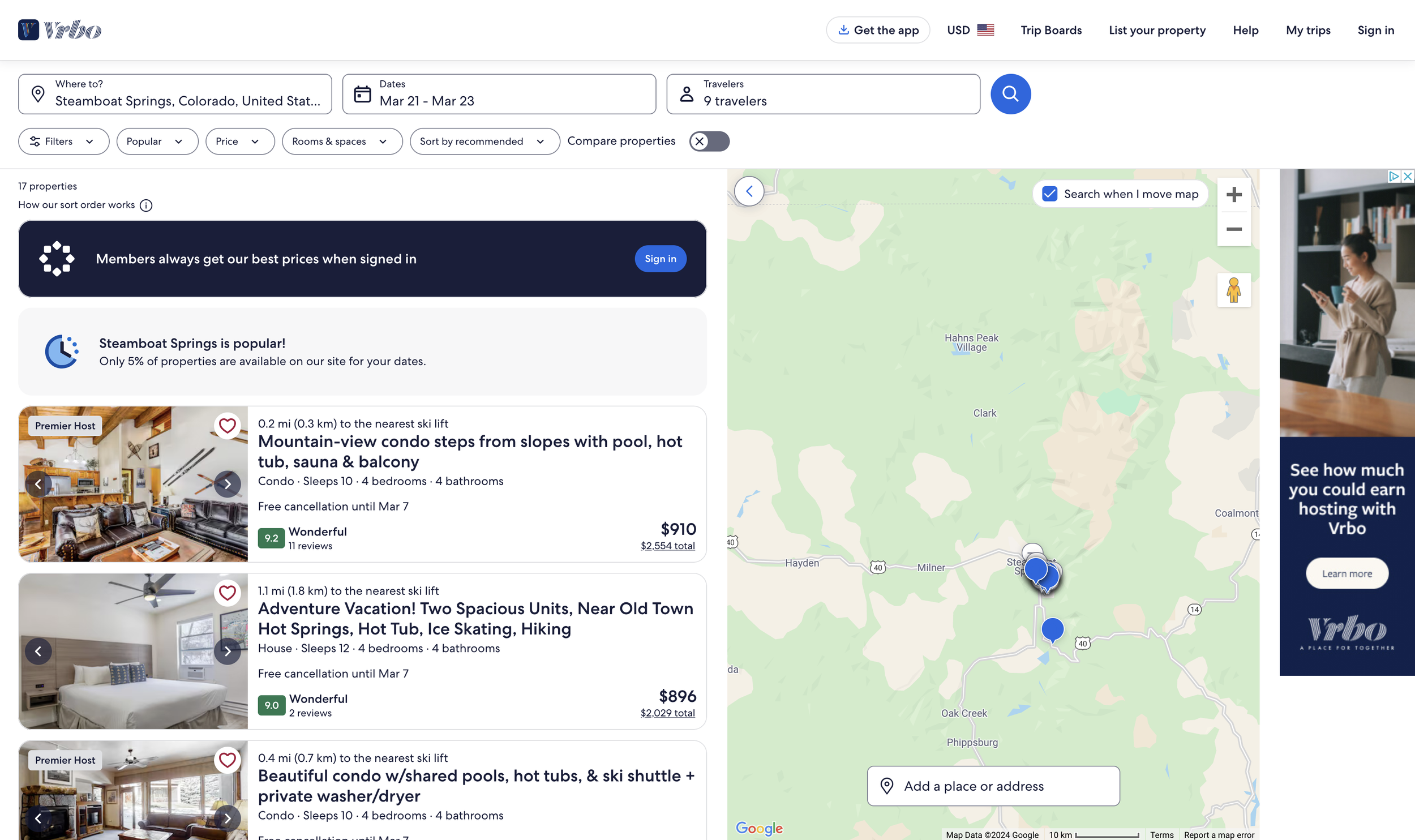The image size is (1415, 840).
Task: Save Adventure Vacation listing with heart icon
Action: click(x=228, y=593)
